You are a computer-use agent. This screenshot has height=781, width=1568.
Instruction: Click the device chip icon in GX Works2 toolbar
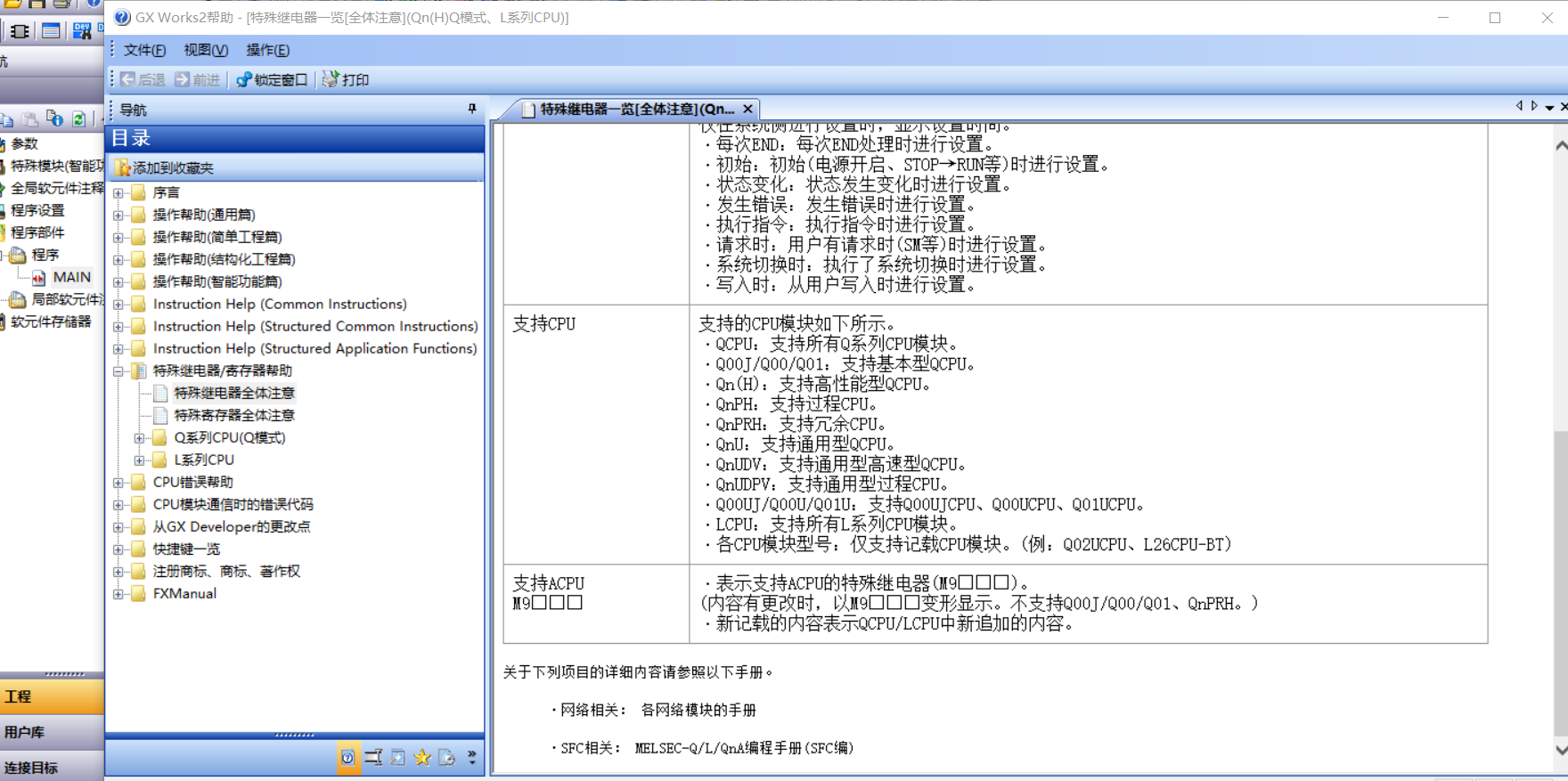20,31
